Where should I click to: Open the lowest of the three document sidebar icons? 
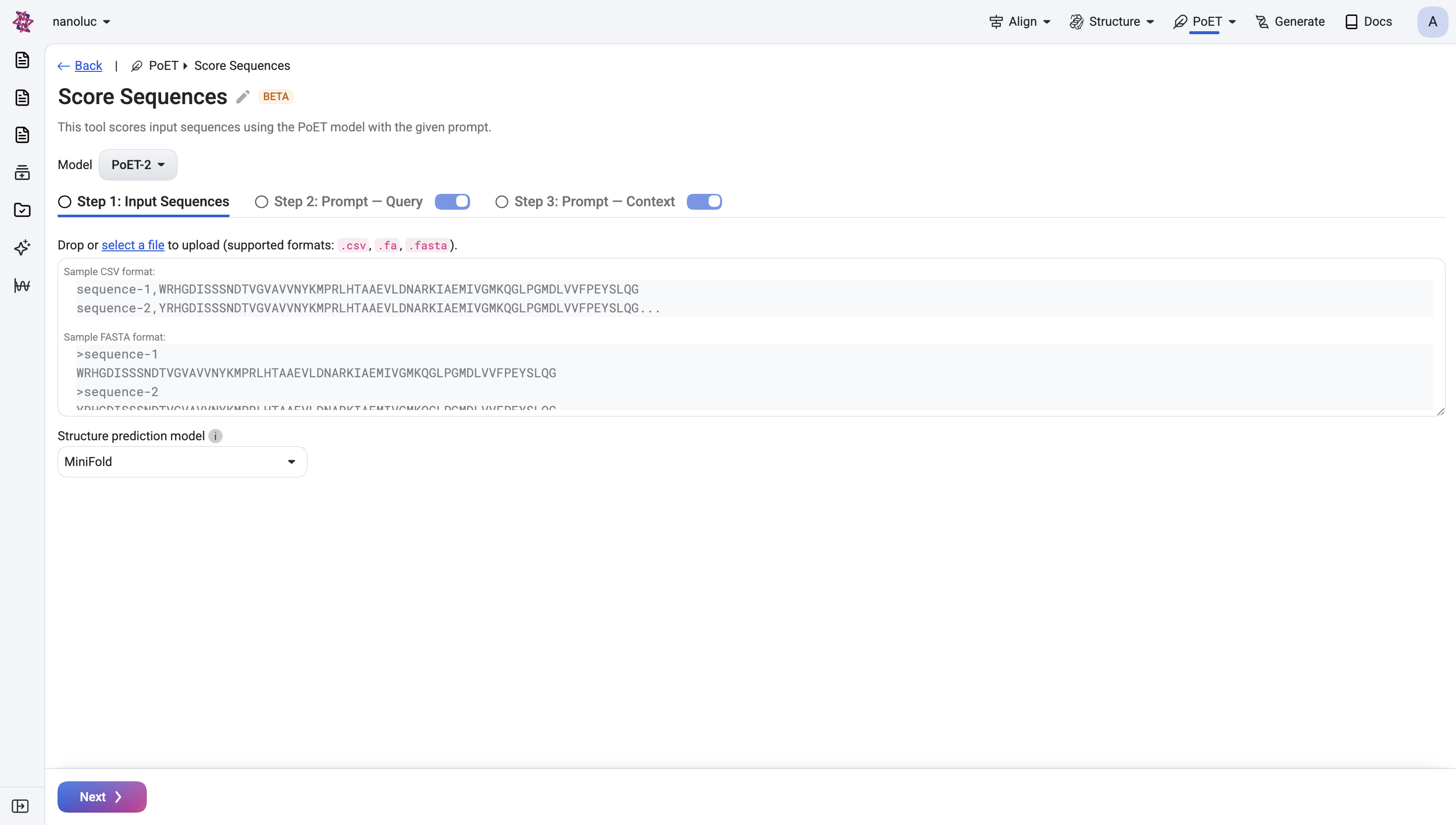click(22, 135)
